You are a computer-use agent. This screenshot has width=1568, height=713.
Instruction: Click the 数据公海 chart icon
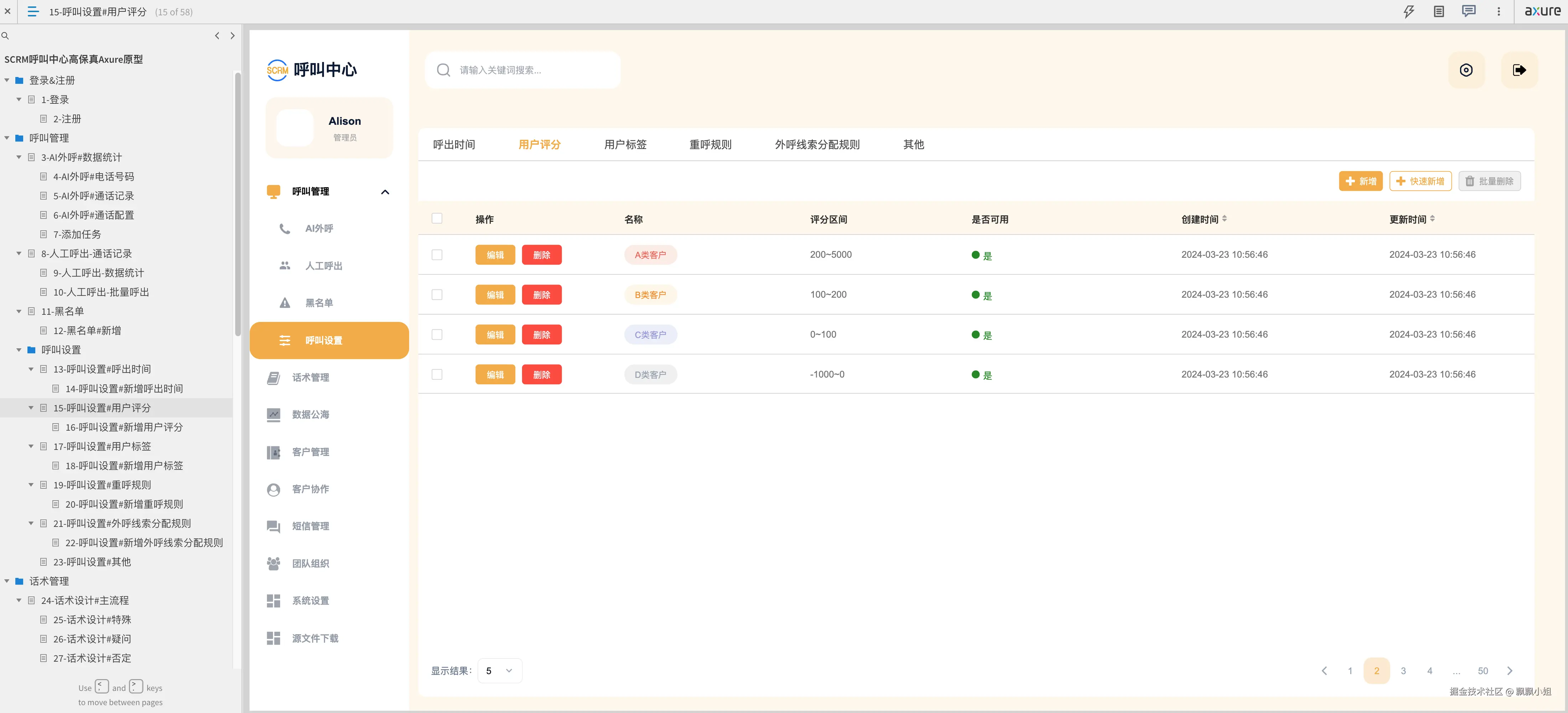coord(273,415)
